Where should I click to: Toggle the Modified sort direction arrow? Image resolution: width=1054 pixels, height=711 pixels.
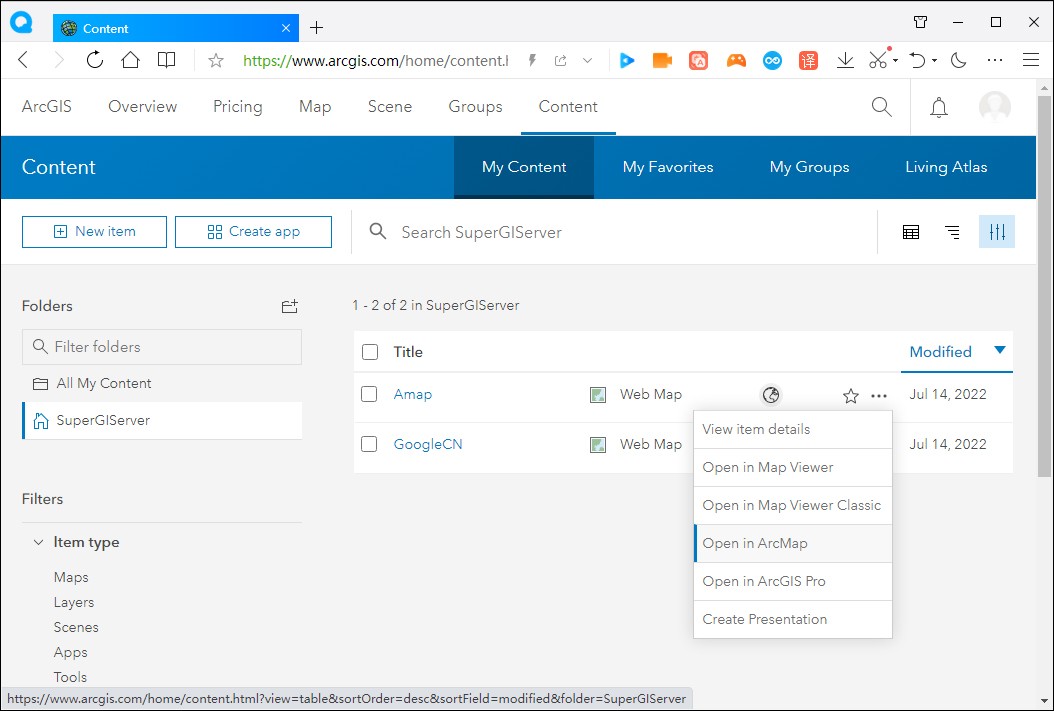pos(1000,350)
